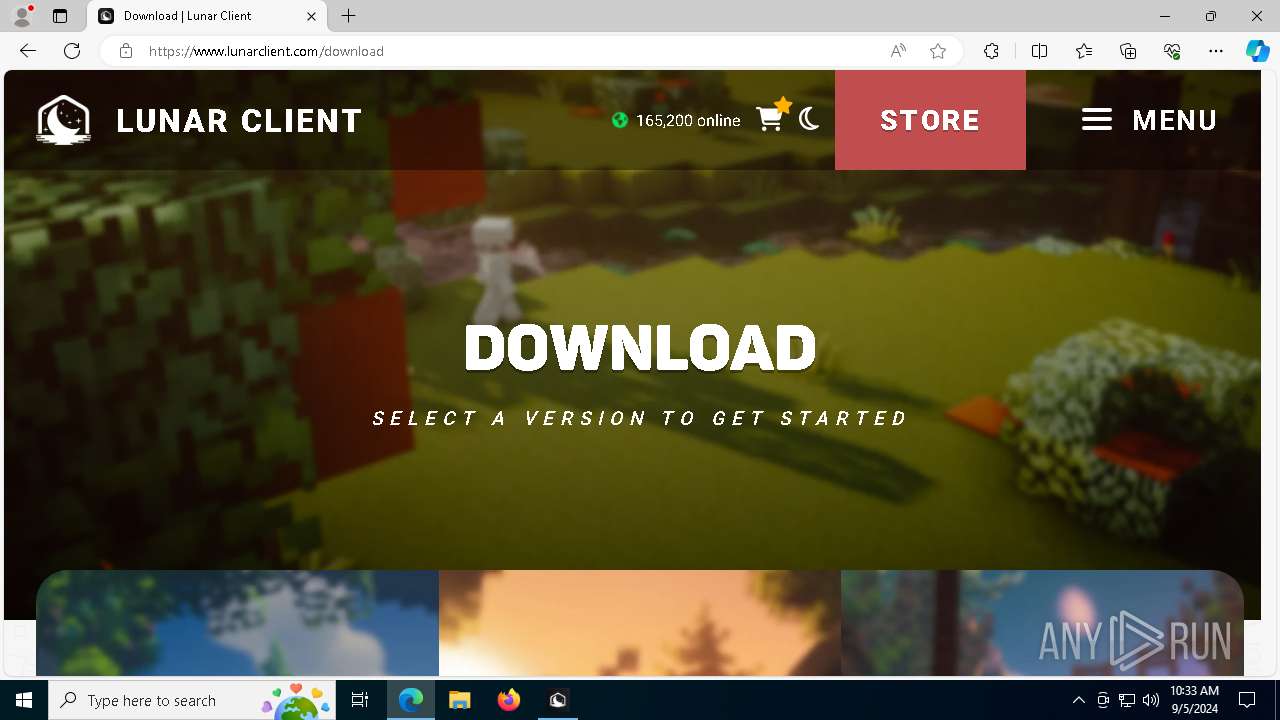
Task: Click the DOWNLOAD heading text
Action: coord(640,348)
